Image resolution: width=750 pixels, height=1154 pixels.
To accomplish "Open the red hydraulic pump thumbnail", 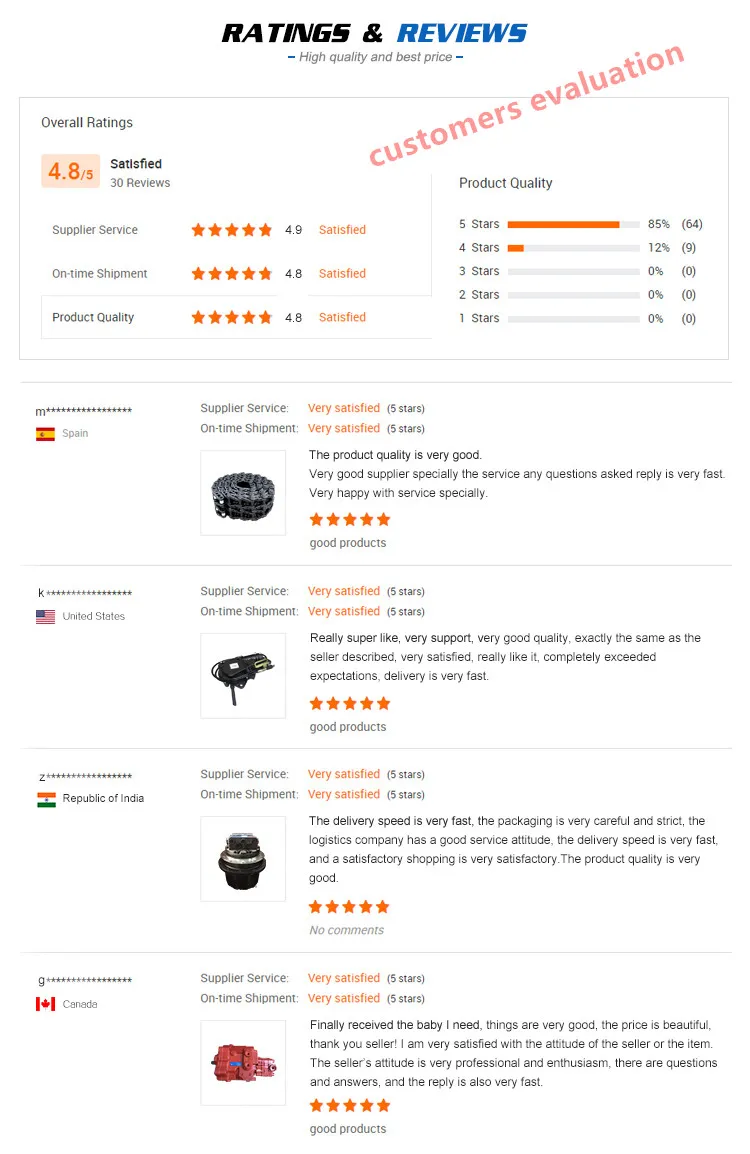I will click(243, 1062).
